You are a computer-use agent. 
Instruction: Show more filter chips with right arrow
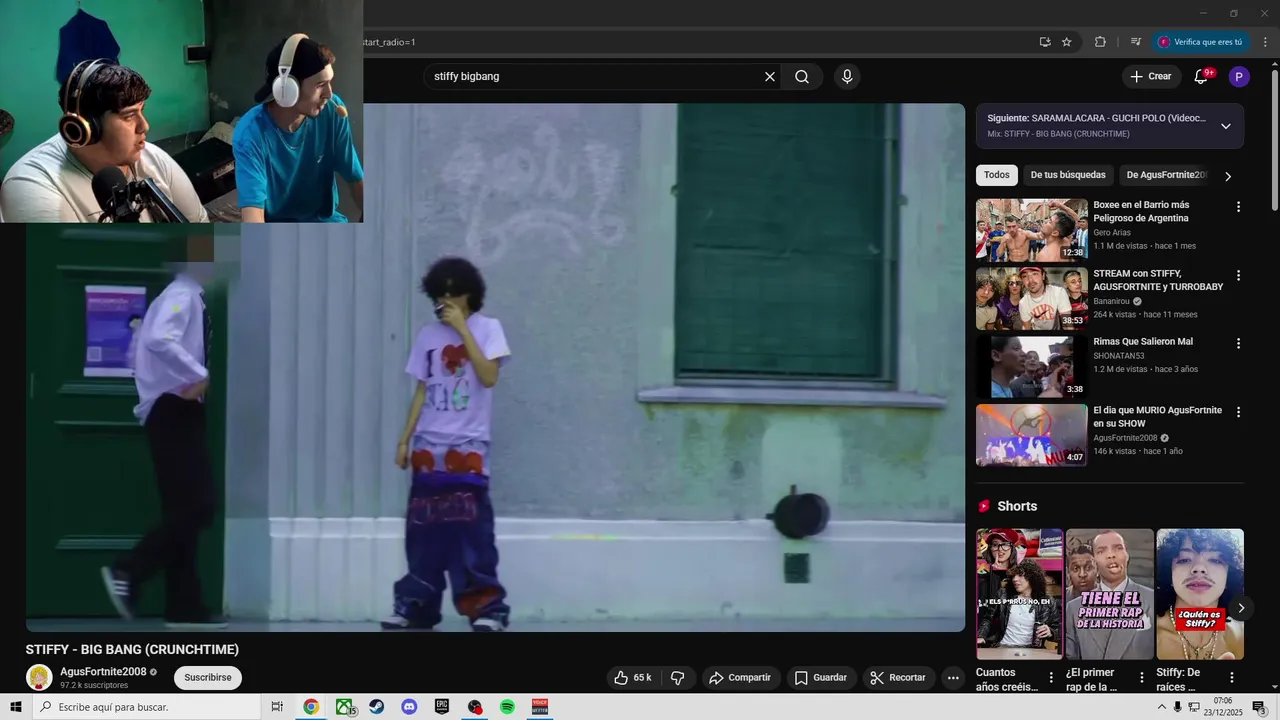pyautogui.click(x=1228, y=176)
